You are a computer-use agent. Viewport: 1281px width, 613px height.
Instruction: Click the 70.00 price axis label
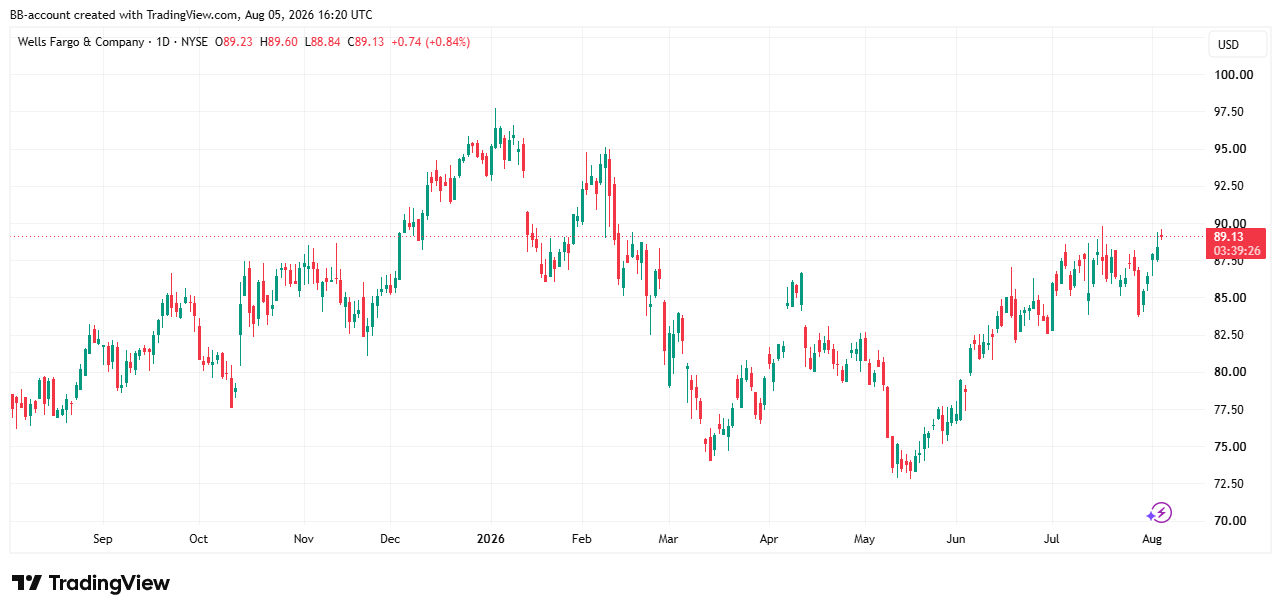1229,521
